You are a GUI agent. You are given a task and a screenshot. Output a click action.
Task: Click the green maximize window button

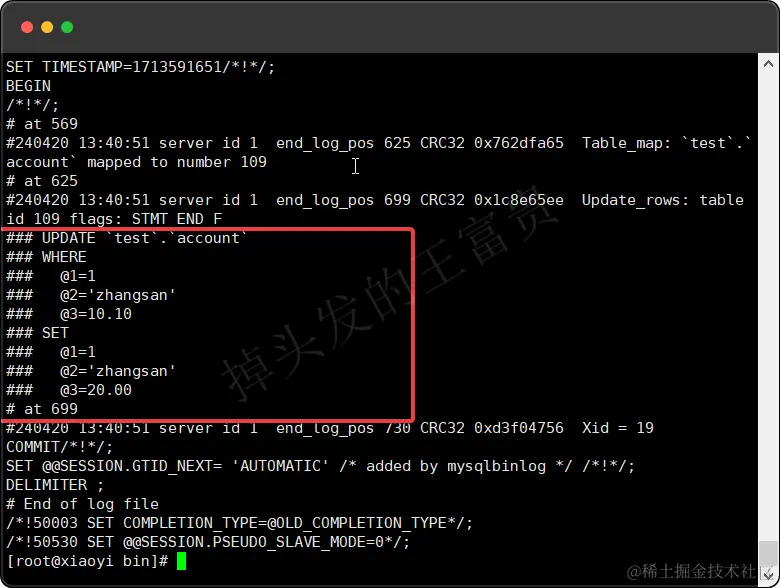[67, 27]
